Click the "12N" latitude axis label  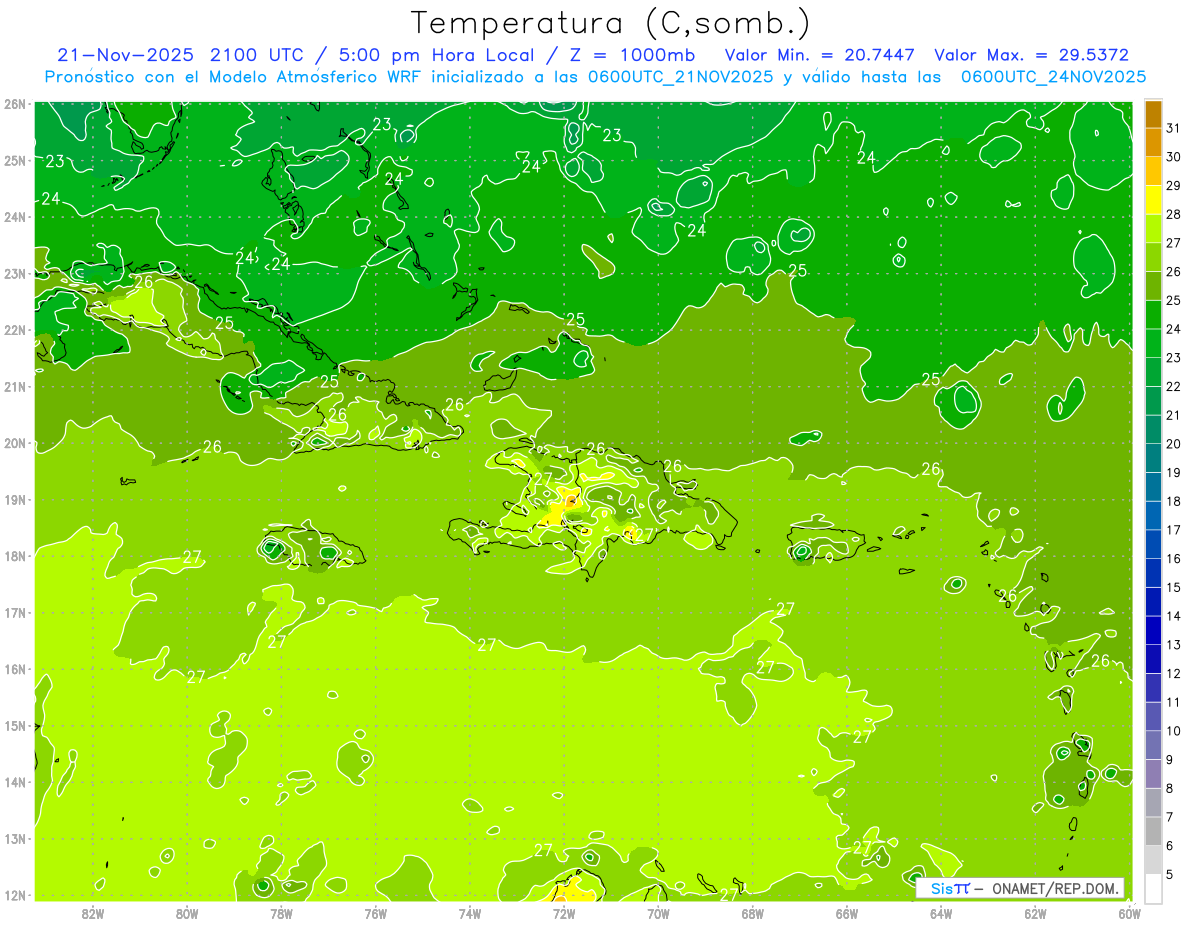pos(15,895)
